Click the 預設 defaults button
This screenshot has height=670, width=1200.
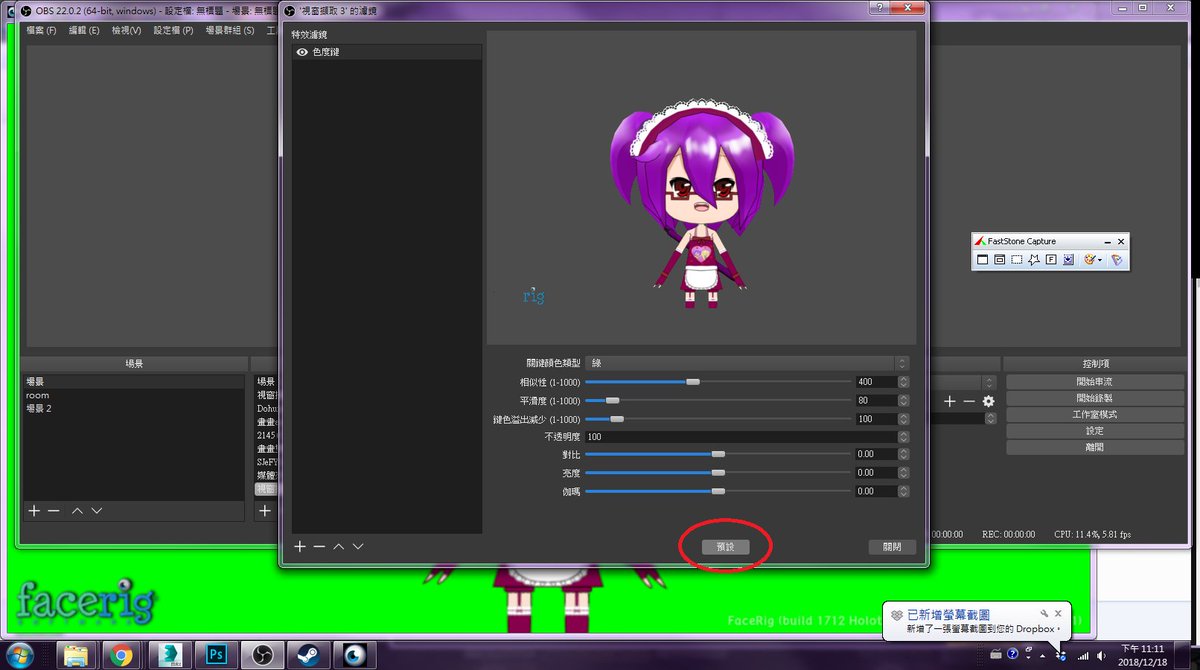(x=725, y=547)
